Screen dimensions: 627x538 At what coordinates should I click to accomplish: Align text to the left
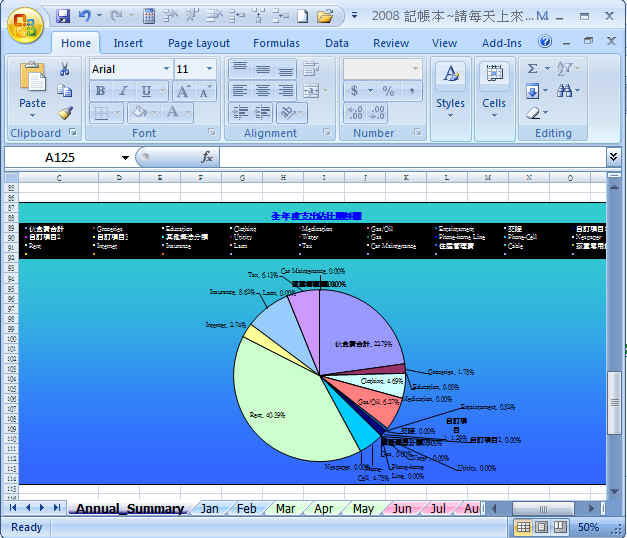[240, 91]
